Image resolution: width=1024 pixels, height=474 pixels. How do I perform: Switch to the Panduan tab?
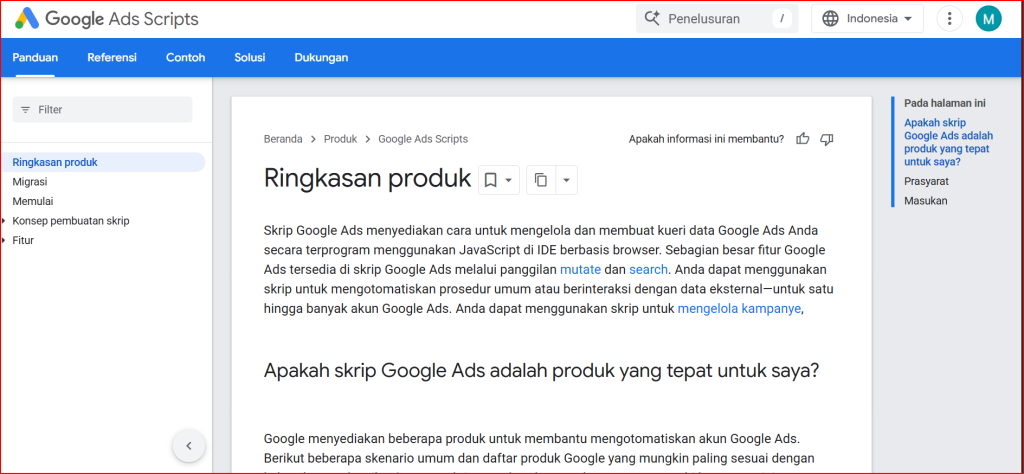35,57
